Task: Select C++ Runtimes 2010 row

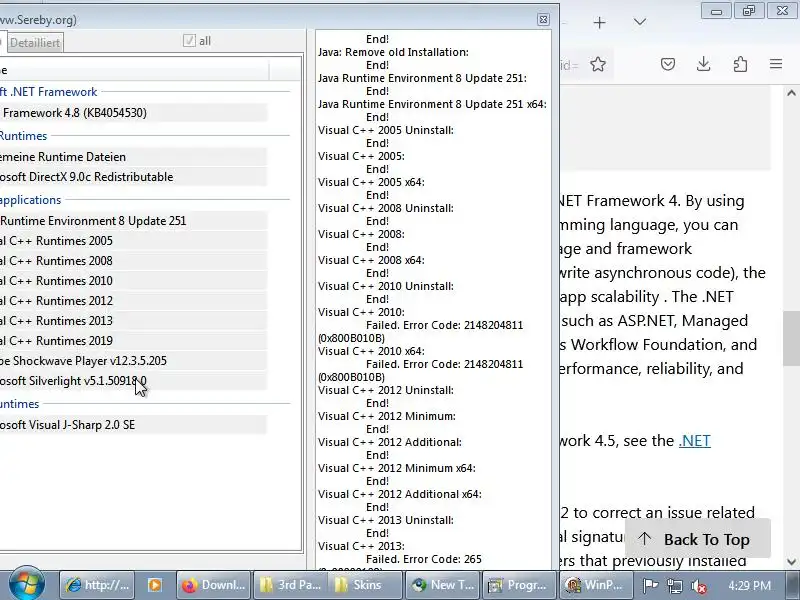Action: tap(133, 281)
